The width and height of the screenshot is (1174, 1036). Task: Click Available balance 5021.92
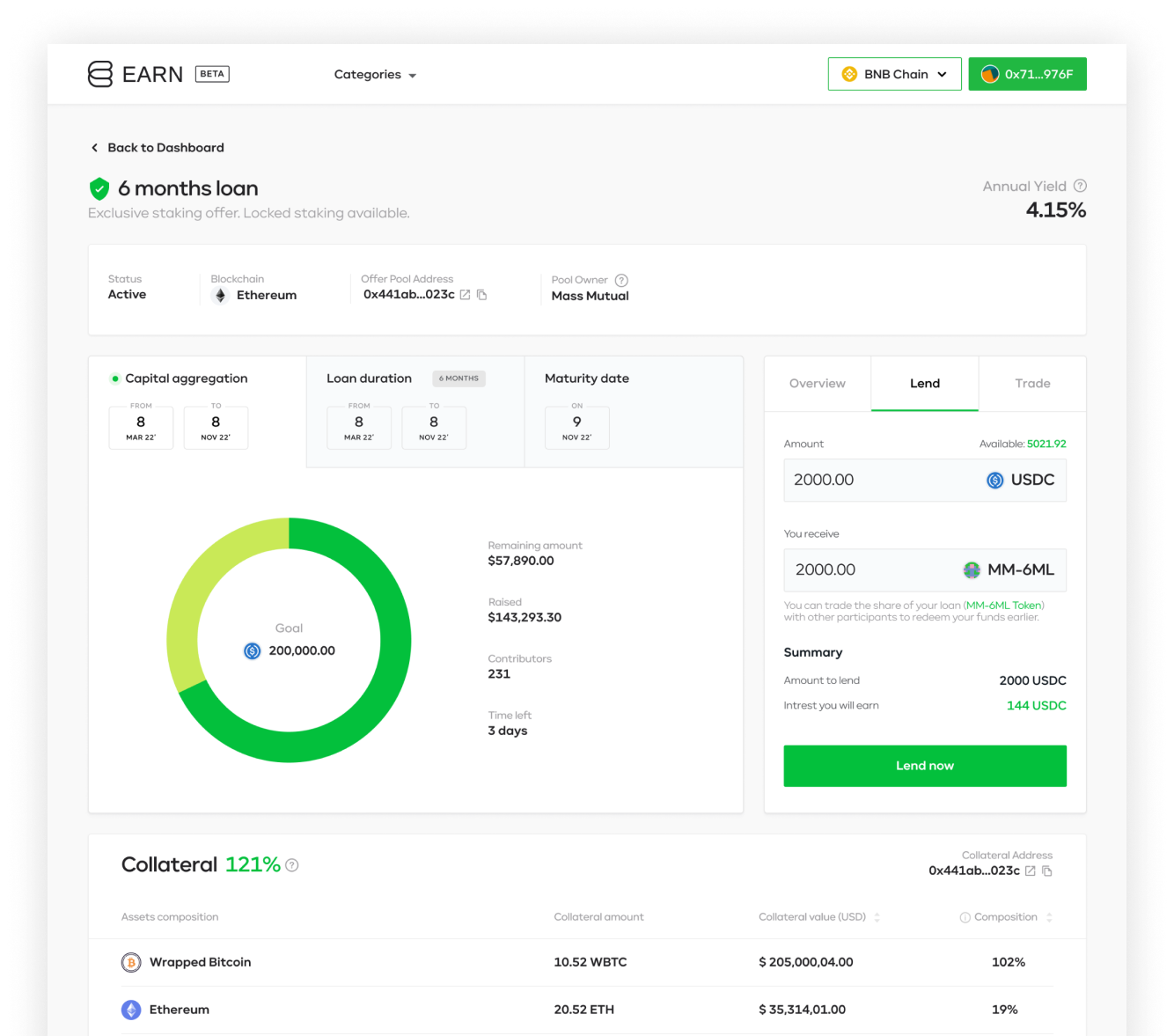pos(1046,444)
